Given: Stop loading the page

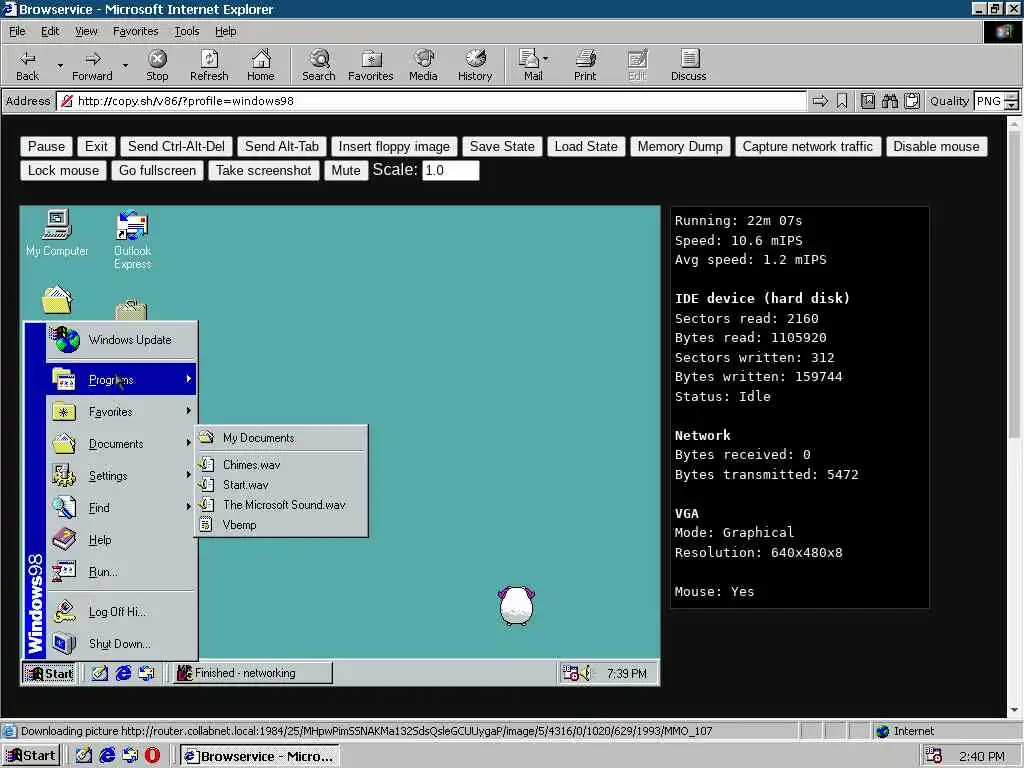Looking at the screenshot, I should [157, 65].
